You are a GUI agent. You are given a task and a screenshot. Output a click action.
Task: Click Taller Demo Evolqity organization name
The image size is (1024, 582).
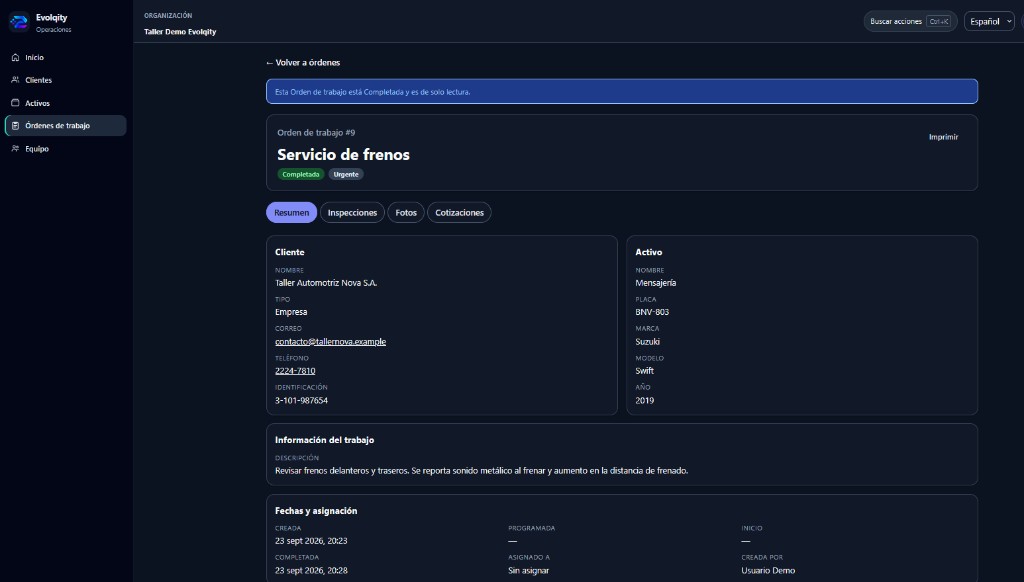pos(180,31)
